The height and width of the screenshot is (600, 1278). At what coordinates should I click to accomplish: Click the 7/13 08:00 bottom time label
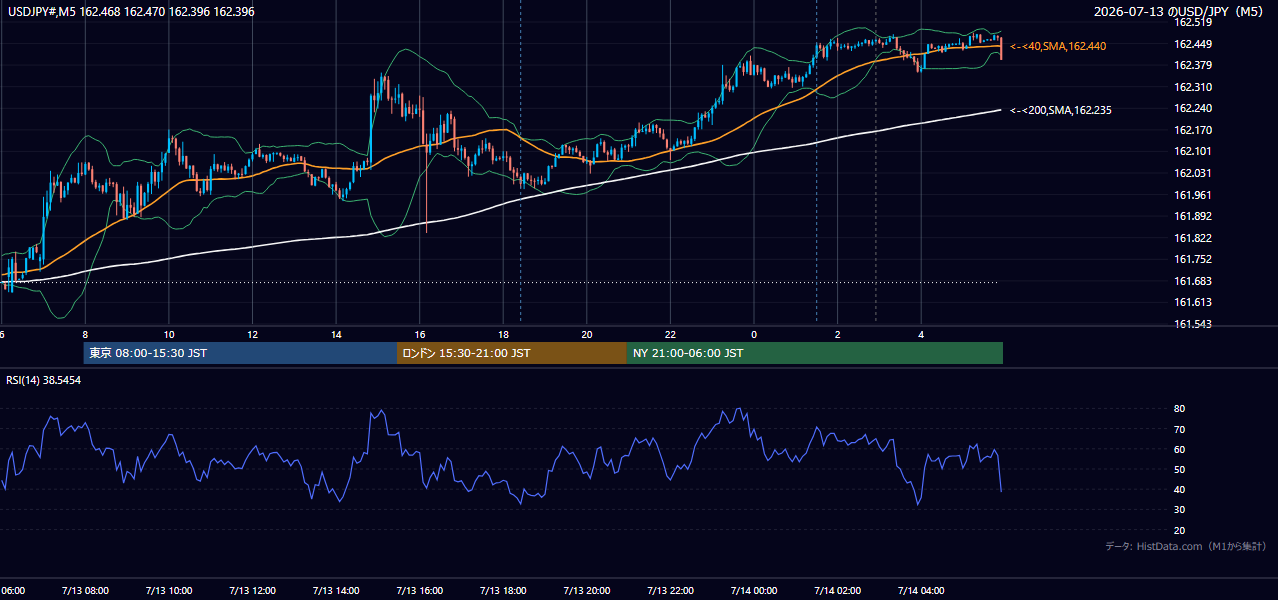[85, 590]
